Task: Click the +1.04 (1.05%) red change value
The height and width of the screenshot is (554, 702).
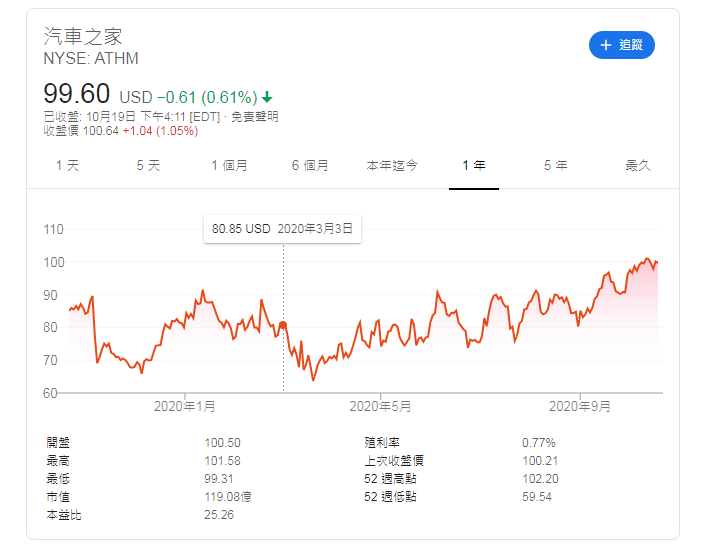Action: coord(160,131)
